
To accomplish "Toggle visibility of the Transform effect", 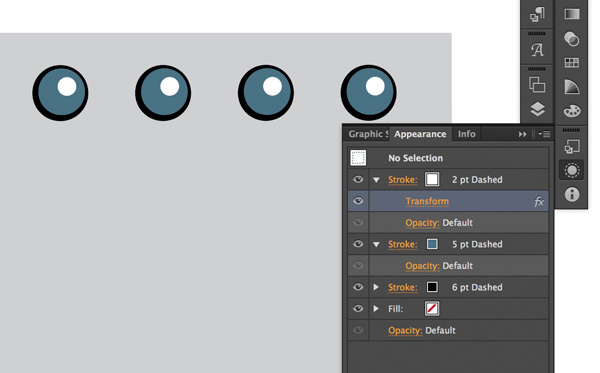I will 358,201.
